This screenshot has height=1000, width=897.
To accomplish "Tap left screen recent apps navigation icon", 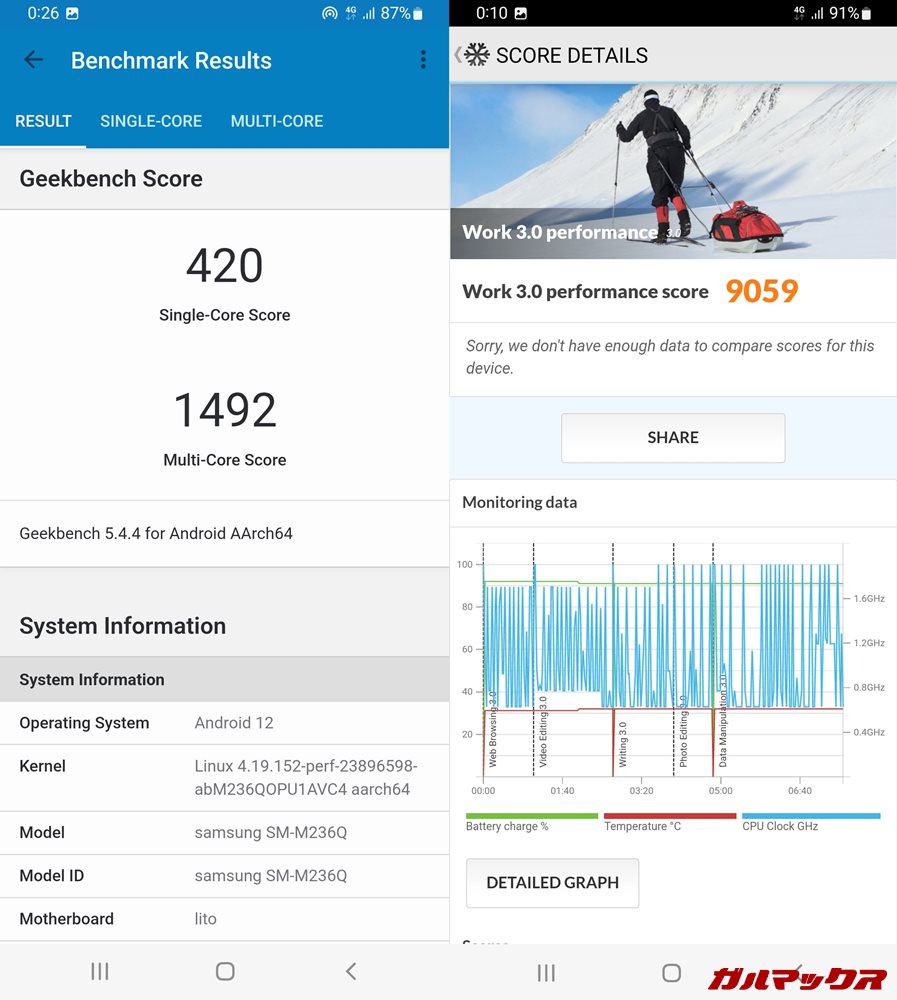I will (100, 971).
